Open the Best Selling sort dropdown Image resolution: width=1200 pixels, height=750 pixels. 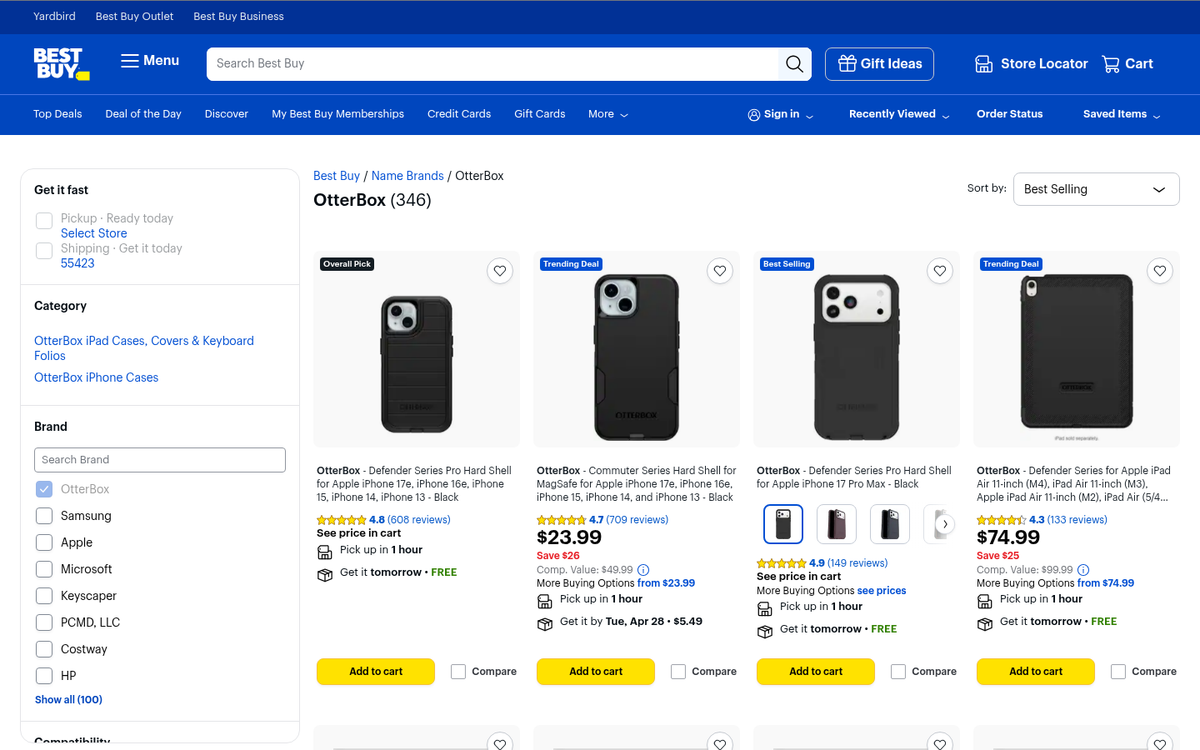1096,189
